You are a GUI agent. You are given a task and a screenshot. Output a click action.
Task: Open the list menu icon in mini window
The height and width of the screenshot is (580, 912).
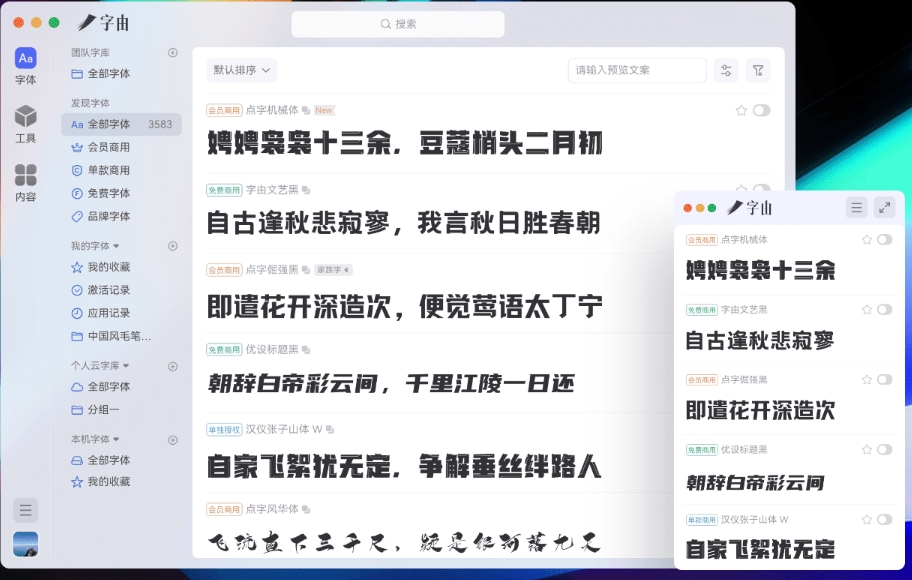click(856, 208)
